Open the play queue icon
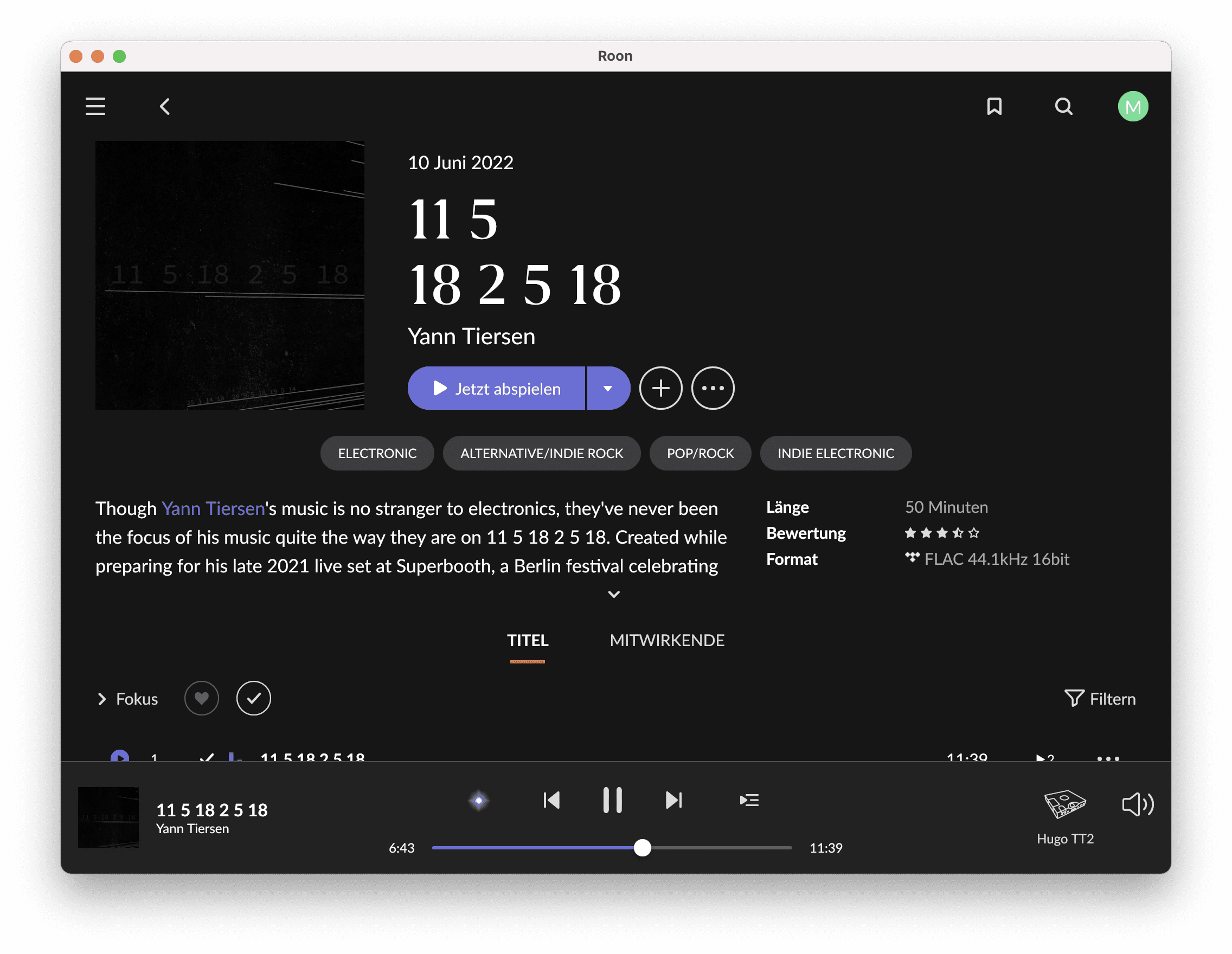The image size is (1232, 954). (x=749, y=800)
